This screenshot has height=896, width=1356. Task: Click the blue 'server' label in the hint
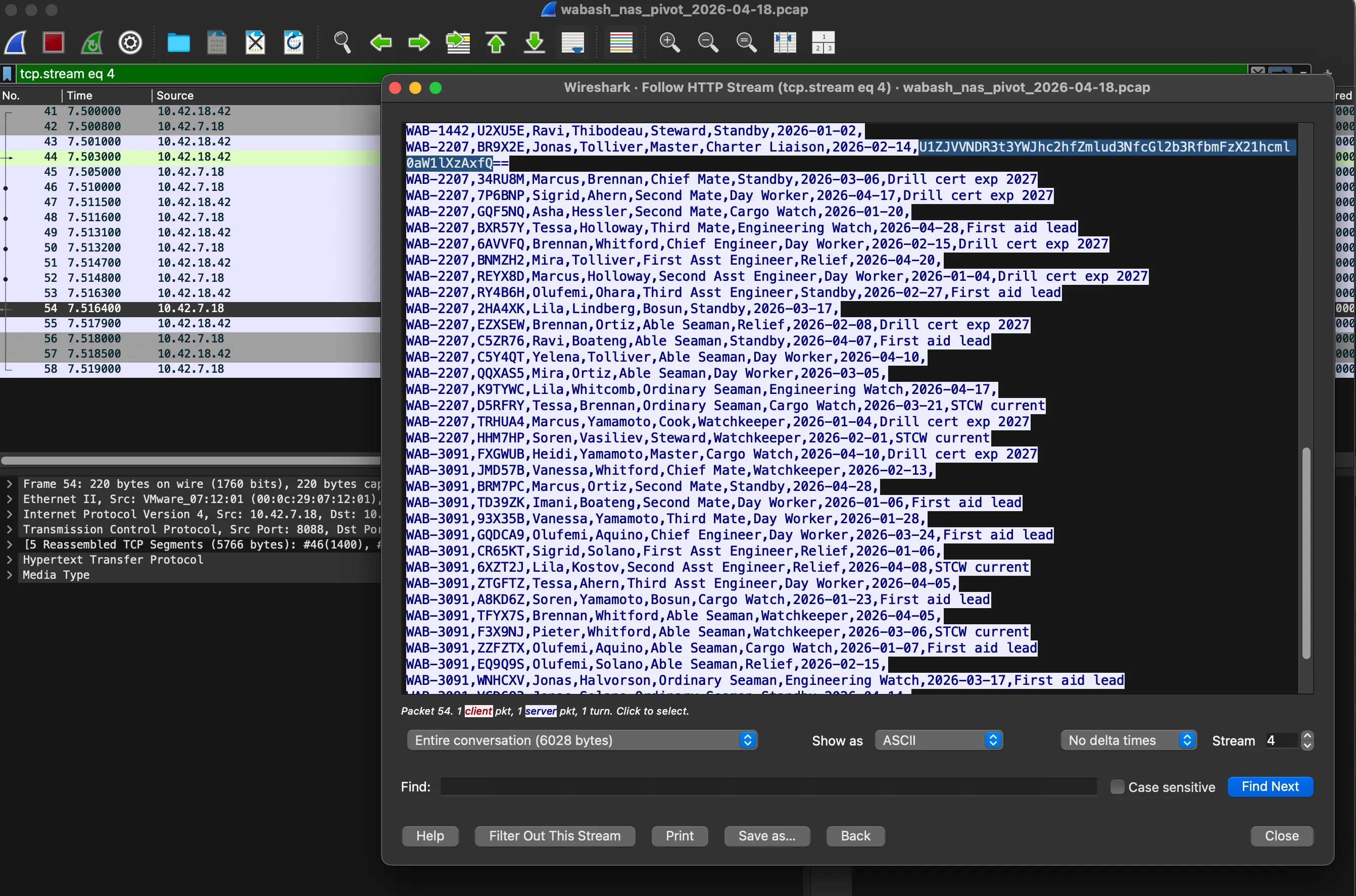pos(541,711)
